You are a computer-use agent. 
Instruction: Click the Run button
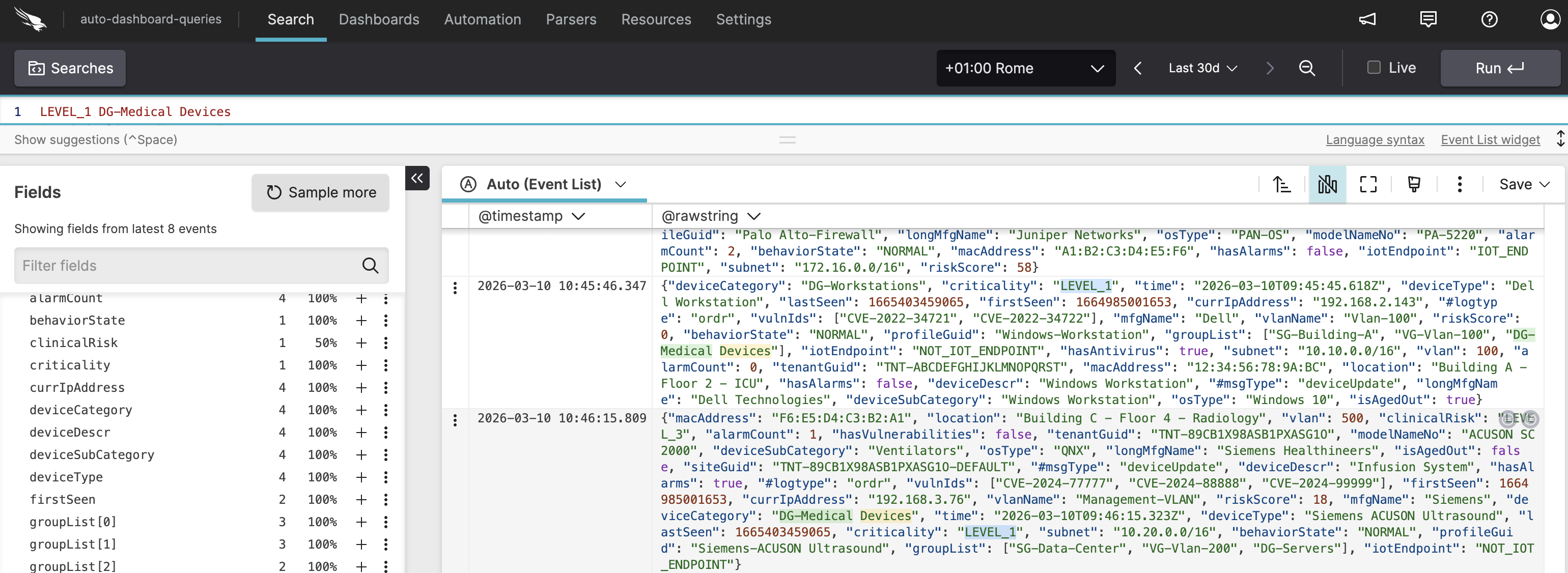click(x=1500, y=68)
